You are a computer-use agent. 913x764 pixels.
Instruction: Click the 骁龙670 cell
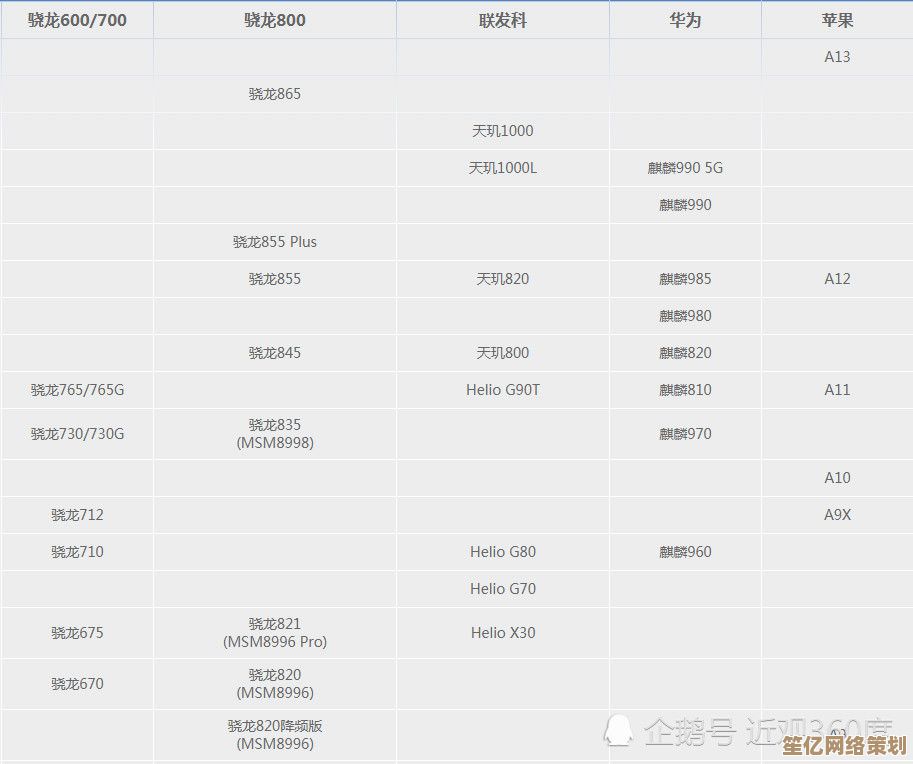[x=77, y=684]
